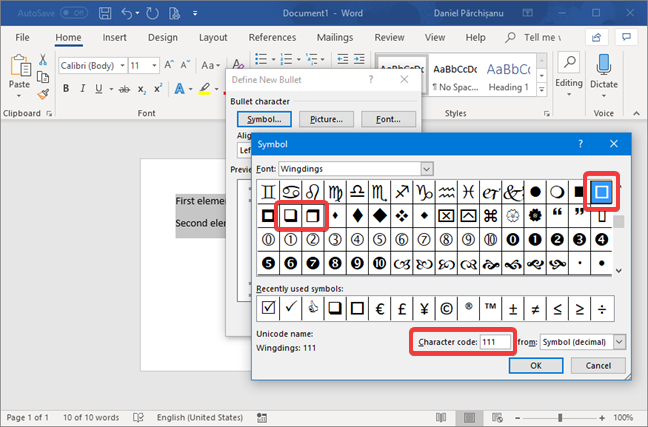Click the Font... button in Define New Bullet

point(388,119)
